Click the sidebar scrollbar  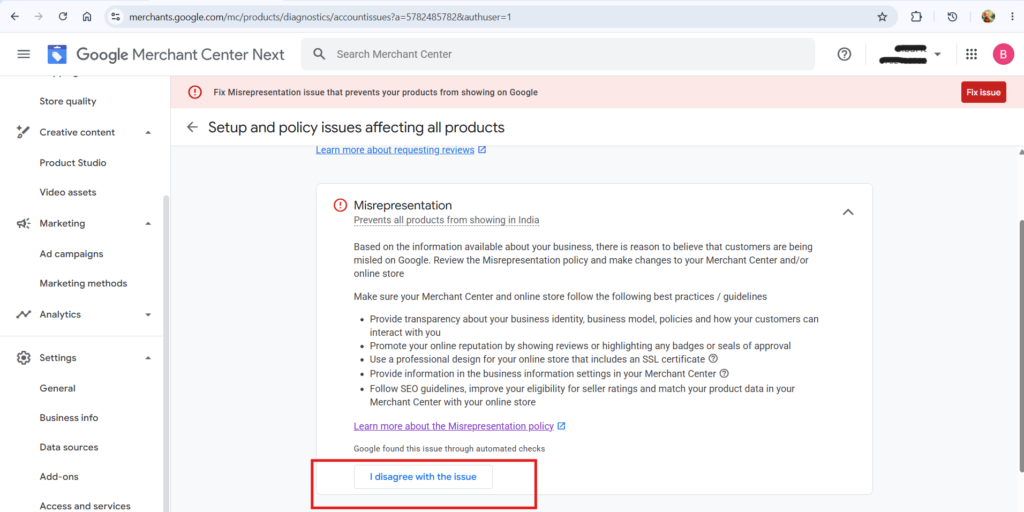[166, 353]
